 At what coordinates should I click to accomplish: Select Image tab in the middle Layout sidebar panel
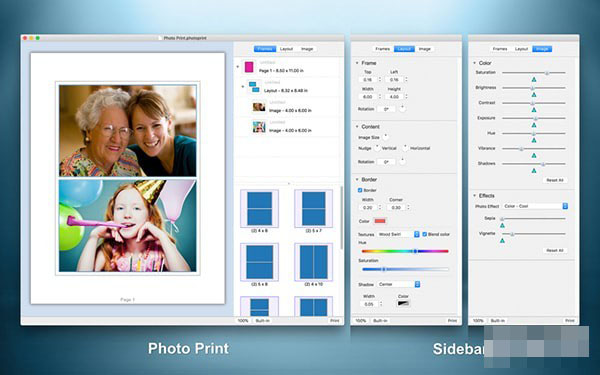(x=425, y=49)
